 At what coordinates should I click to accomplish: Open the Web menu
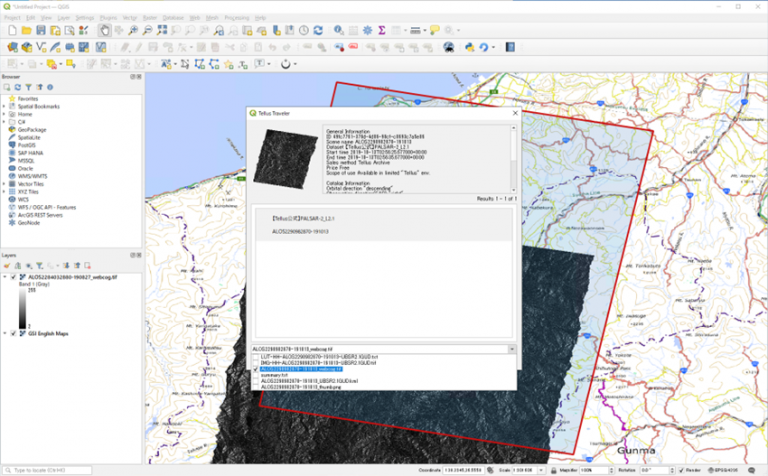click(x=194, y=18)
